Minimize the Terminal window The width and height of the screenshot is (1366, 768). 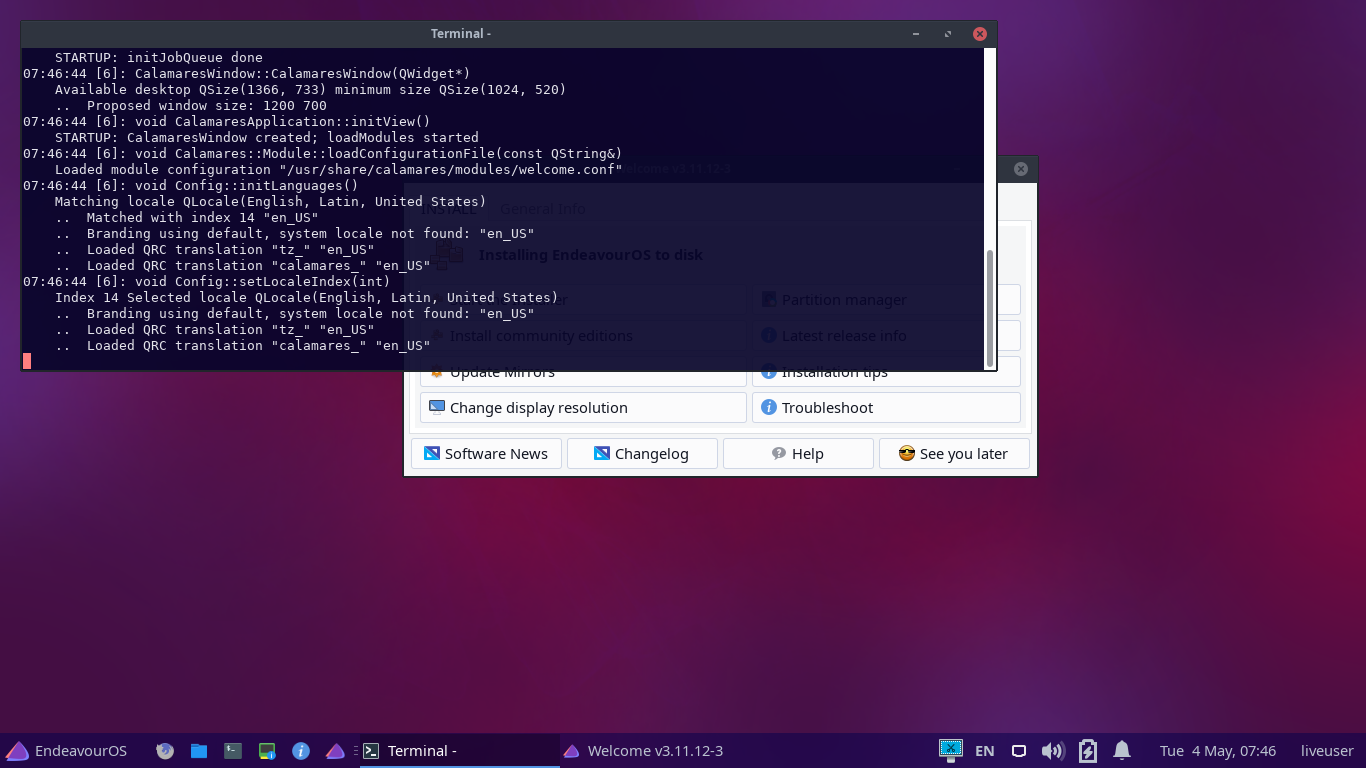pyautogui.click(x=916, y=33)
